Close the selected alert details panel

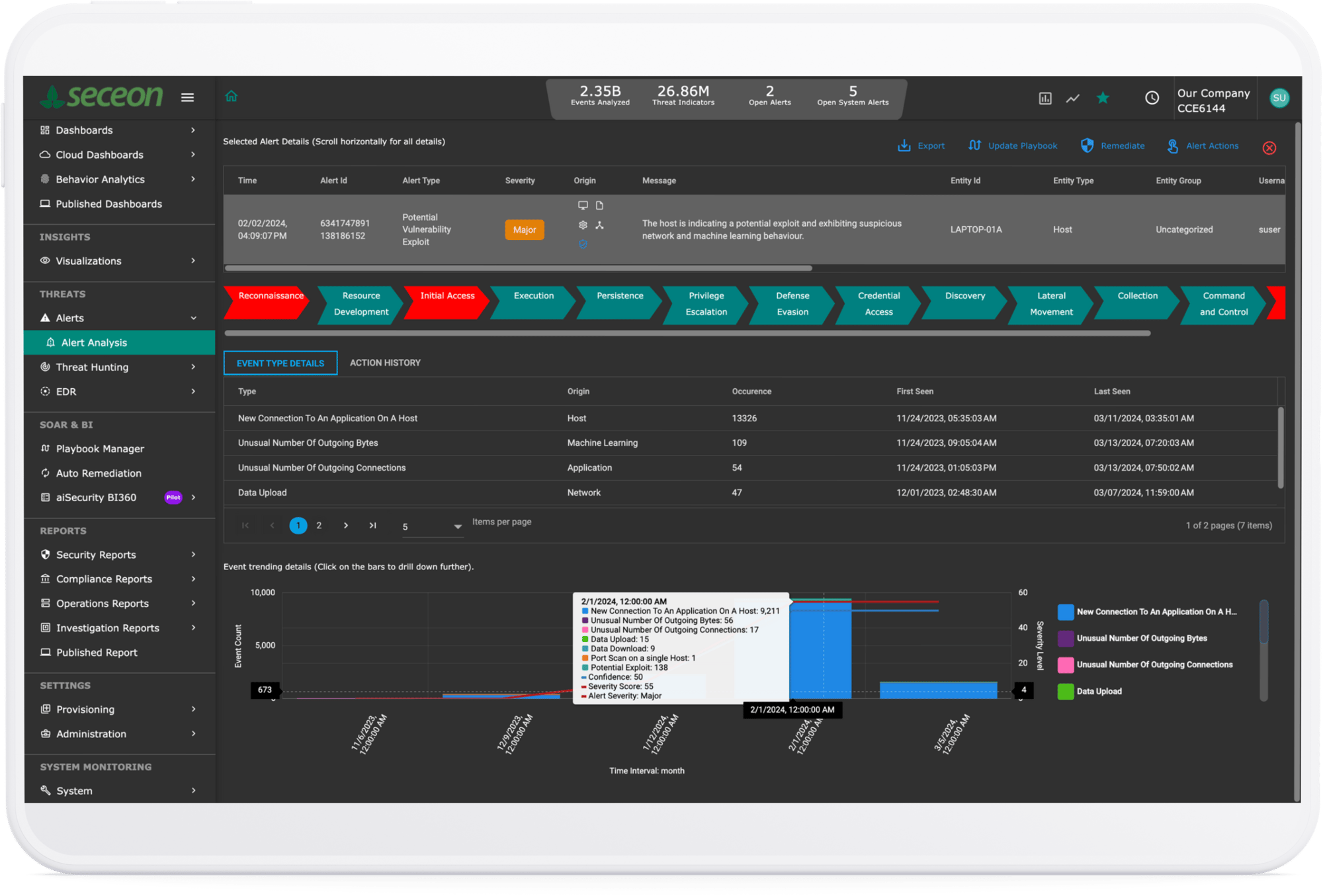click(x=1269, y=147)
